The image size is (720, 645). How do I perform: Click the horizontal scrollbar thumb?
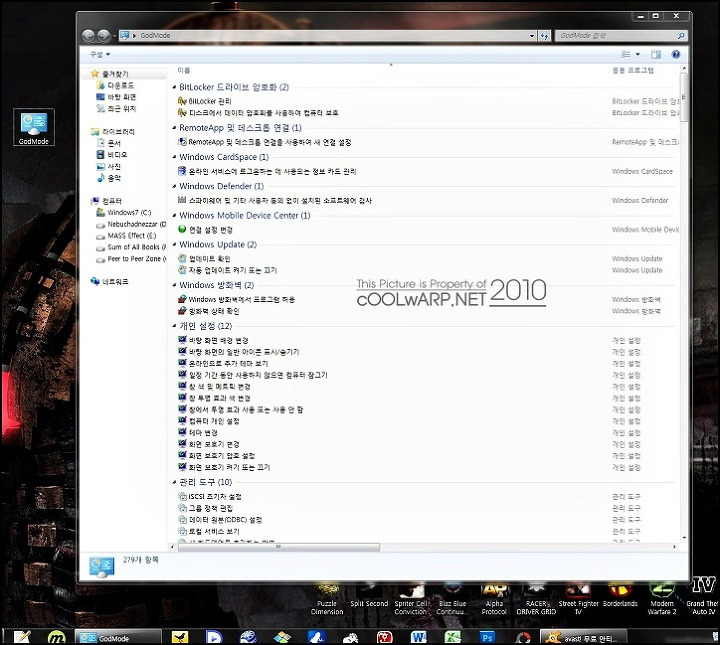279,547
